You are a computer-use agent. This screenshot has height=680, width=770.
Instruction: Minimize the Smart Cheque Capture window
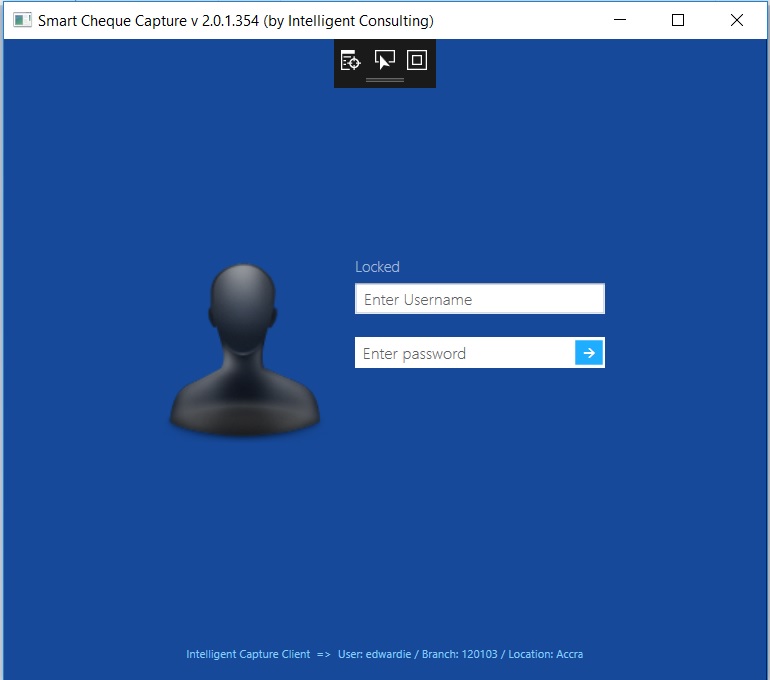click(x=620, y=20)
